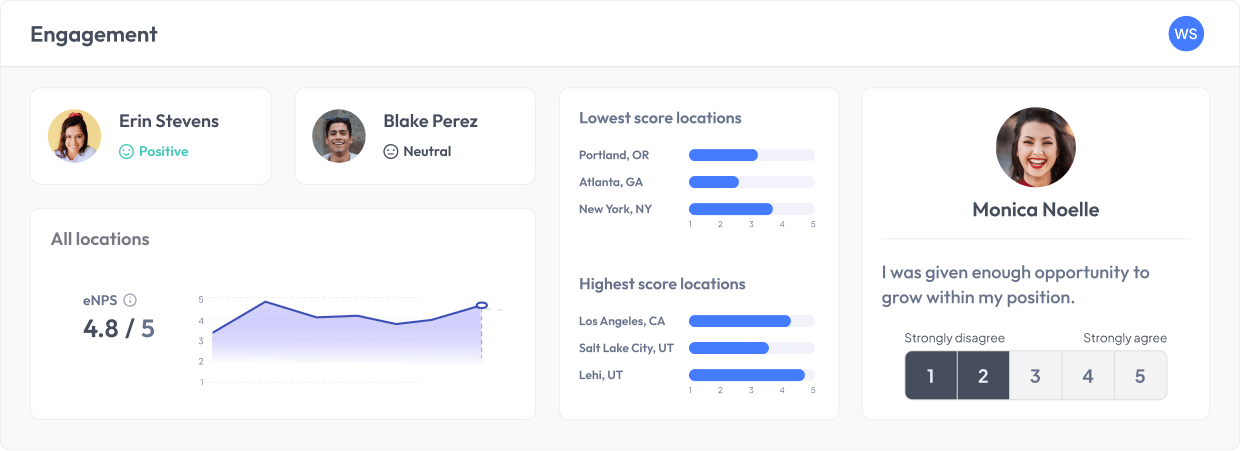Click the Los Angeles, CA location label
The image size is (1240, 451).
click(622, 321)
